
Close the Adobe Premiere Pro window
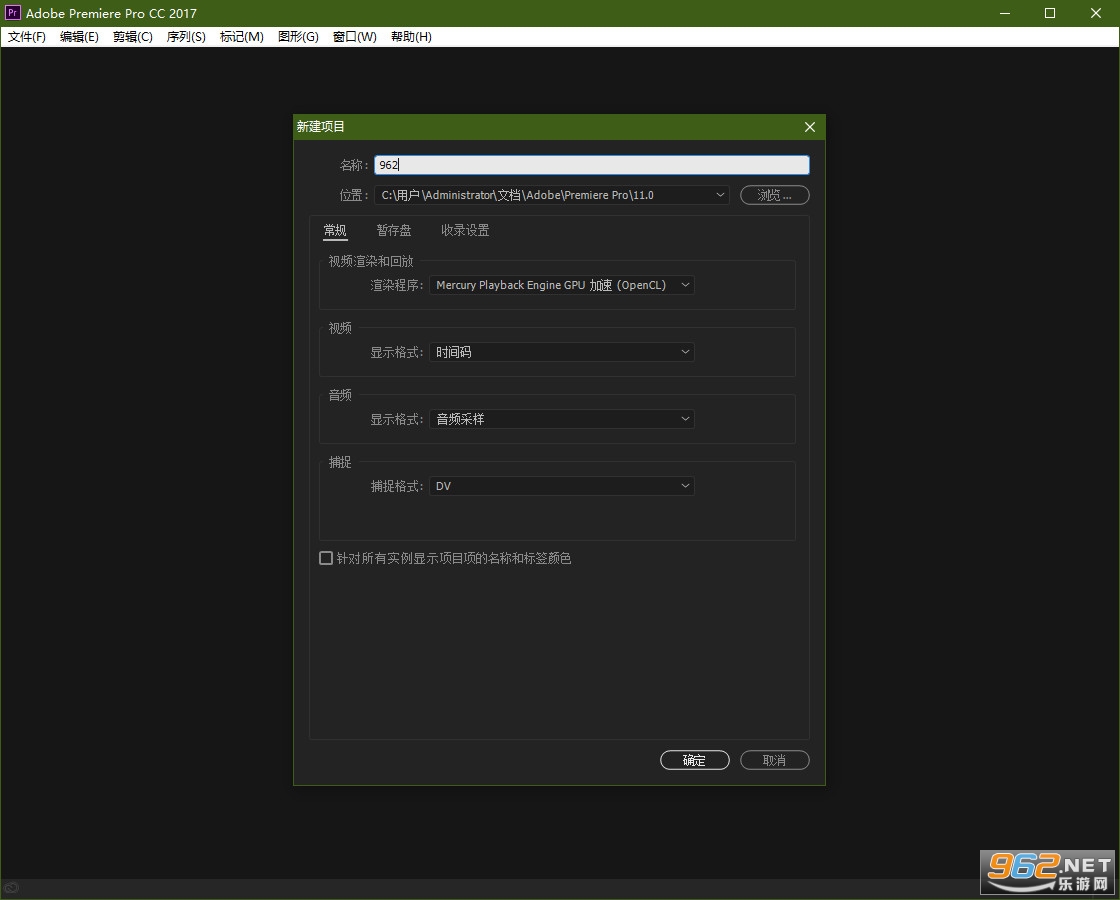pyautogui.click(x=1095, y=13)
